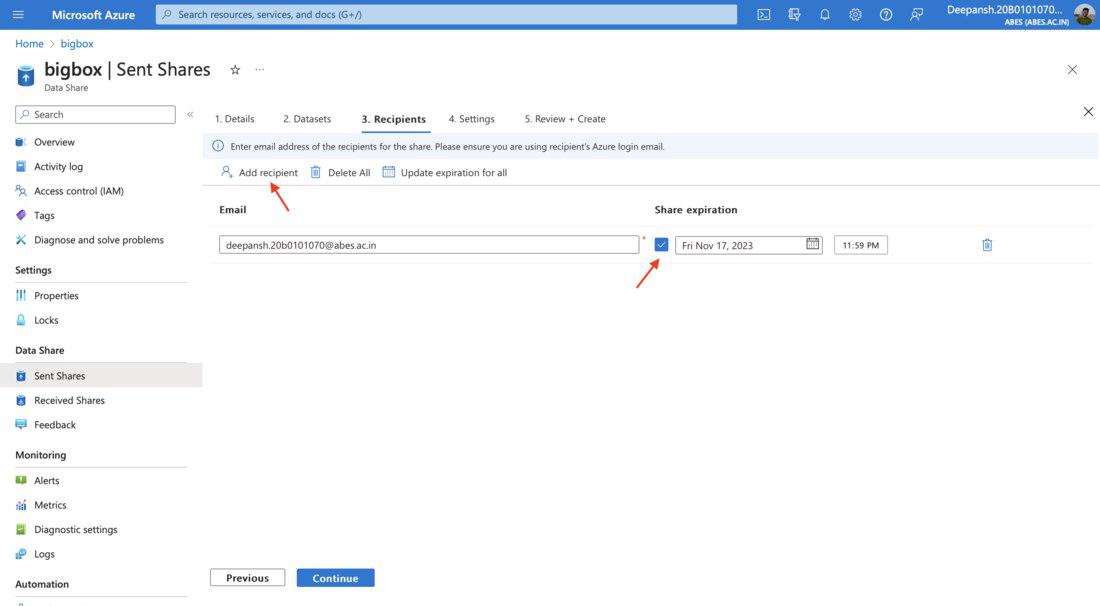
Task: Open Diagnose and solve problems
Action: tap(101, 240)
